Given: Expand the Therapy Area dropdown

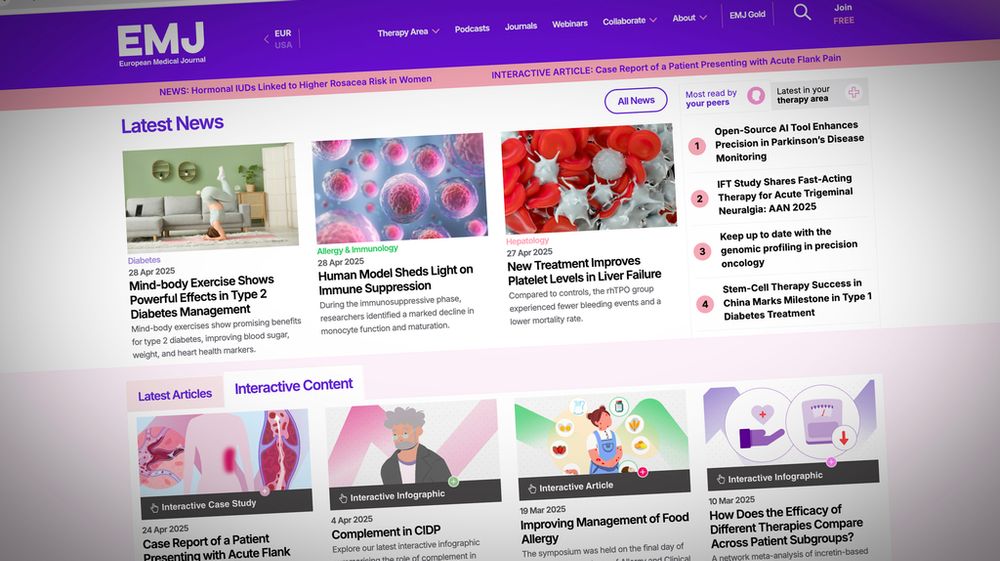Looking at the screenshot, I should tap(408, 32).
